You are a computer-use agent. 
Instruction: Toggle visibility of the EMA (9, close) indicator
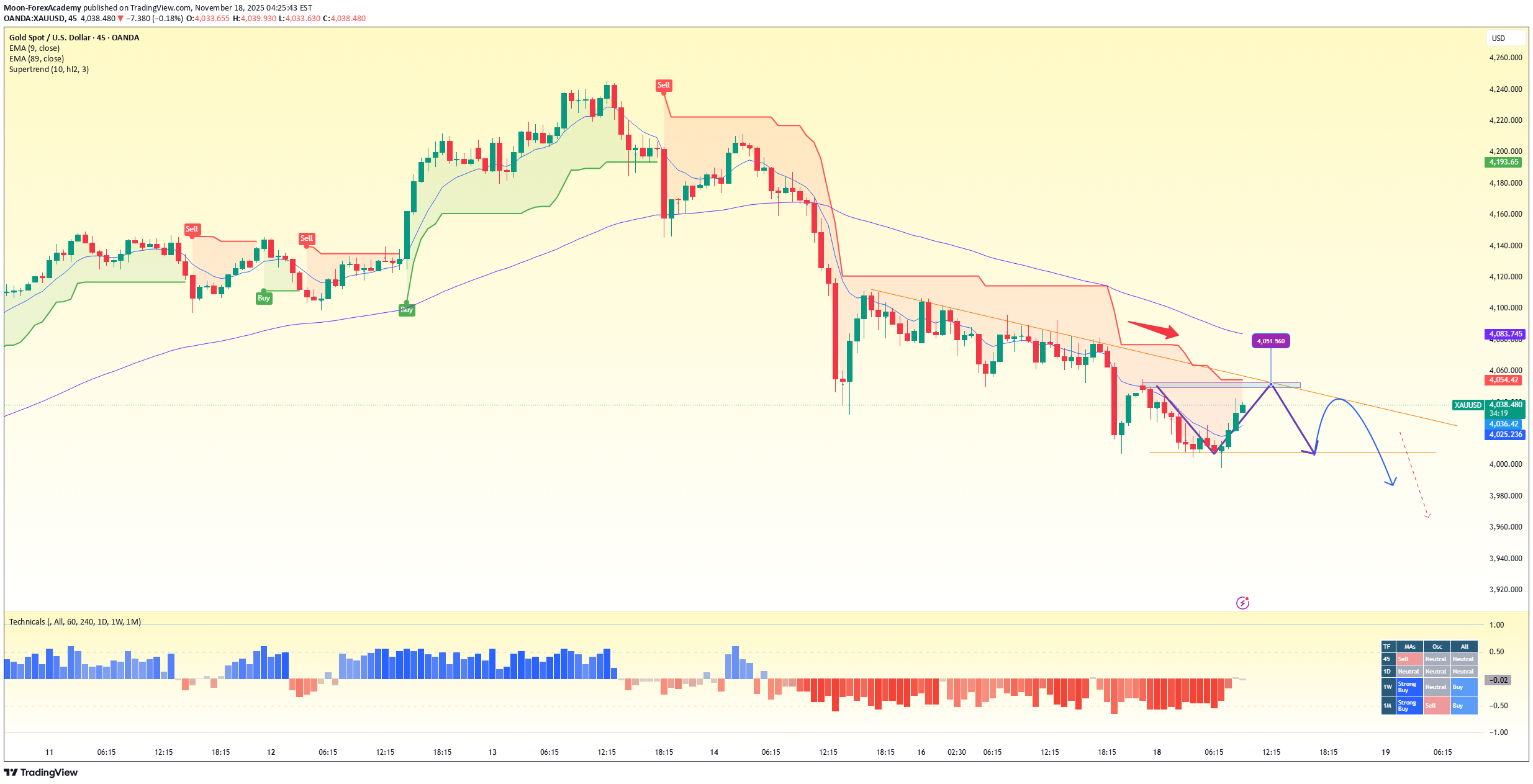(x=35, y=47)
